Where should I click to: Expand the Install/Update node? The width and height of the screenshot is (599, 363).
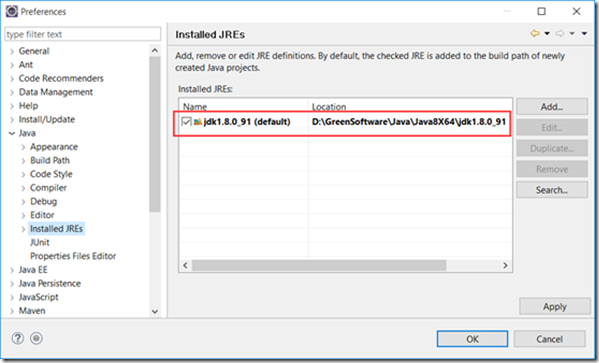(12, 120)
